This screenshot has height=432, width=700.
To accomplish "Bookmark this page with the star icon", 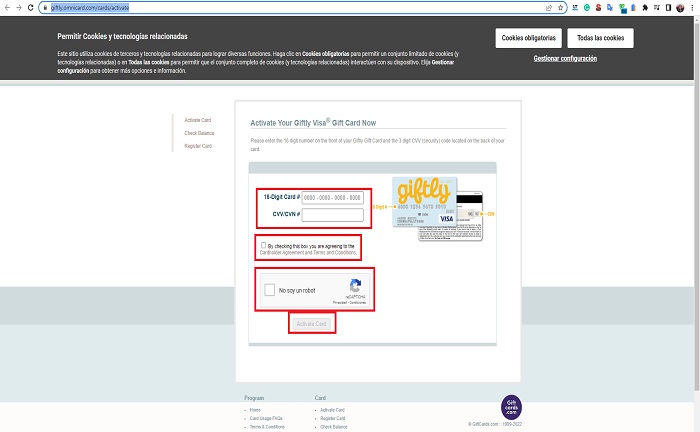I will 561,8.
